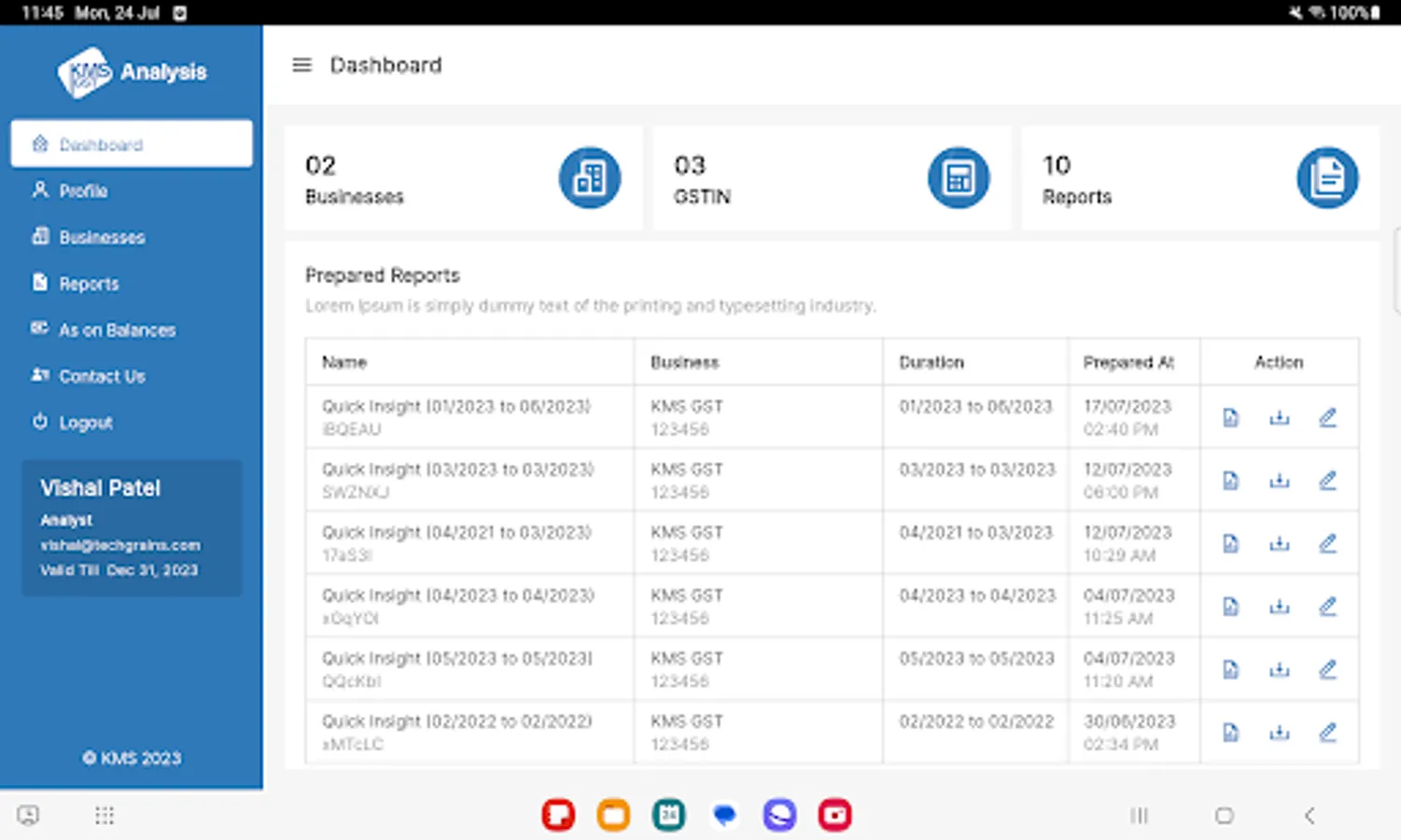Tap the Android back navigation arrow

click(1310, 816)
